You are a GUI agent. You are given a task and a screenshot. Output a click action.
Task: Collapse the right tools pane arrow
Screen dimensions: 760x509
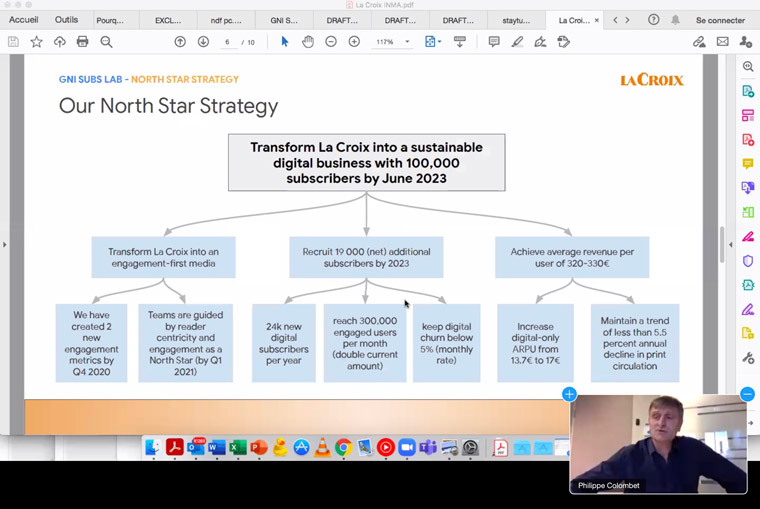click(x=731, y=244)
